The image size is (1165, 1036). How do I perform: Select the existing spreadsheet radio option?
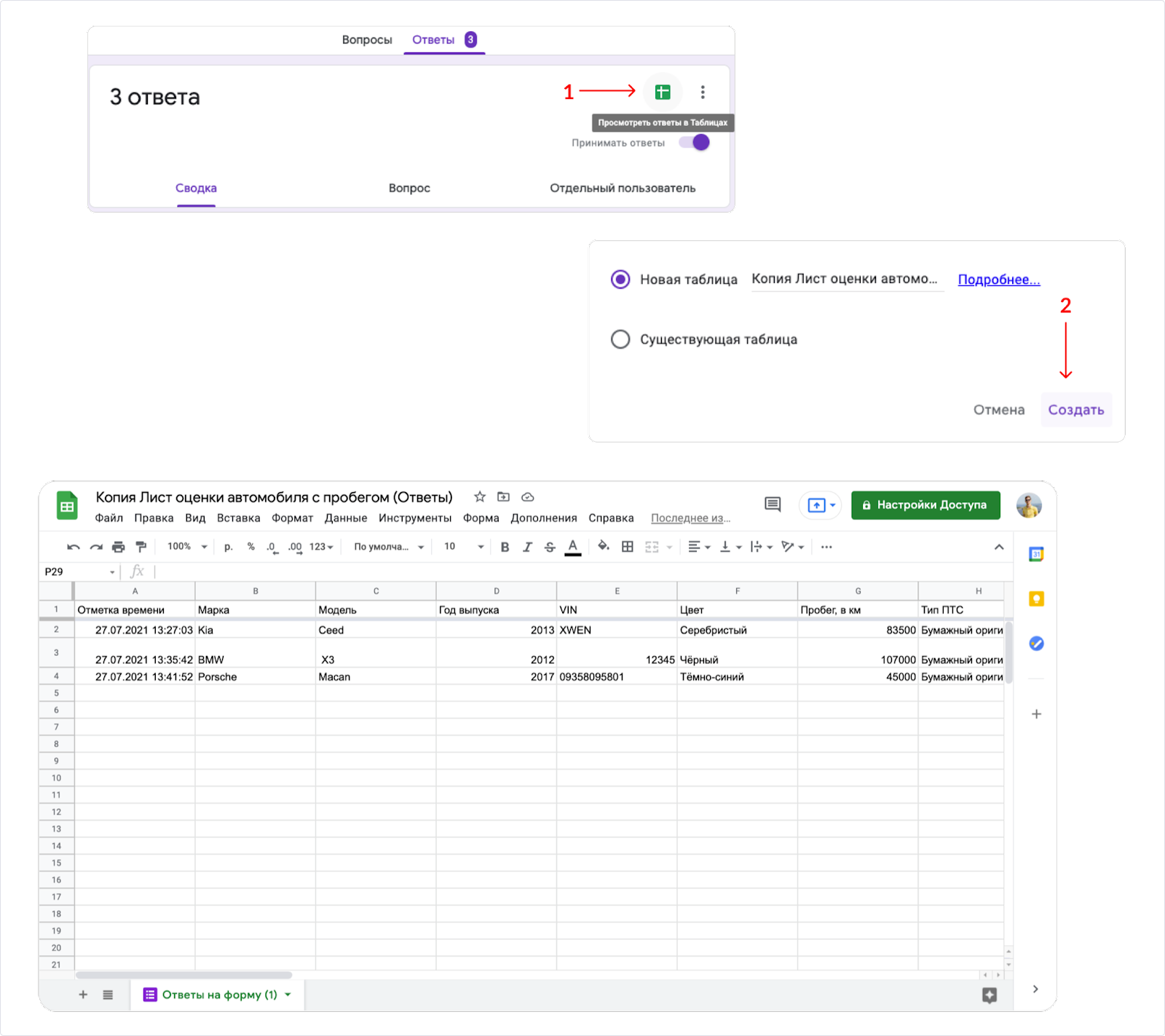pyautogui.click(x=620, y=339)
